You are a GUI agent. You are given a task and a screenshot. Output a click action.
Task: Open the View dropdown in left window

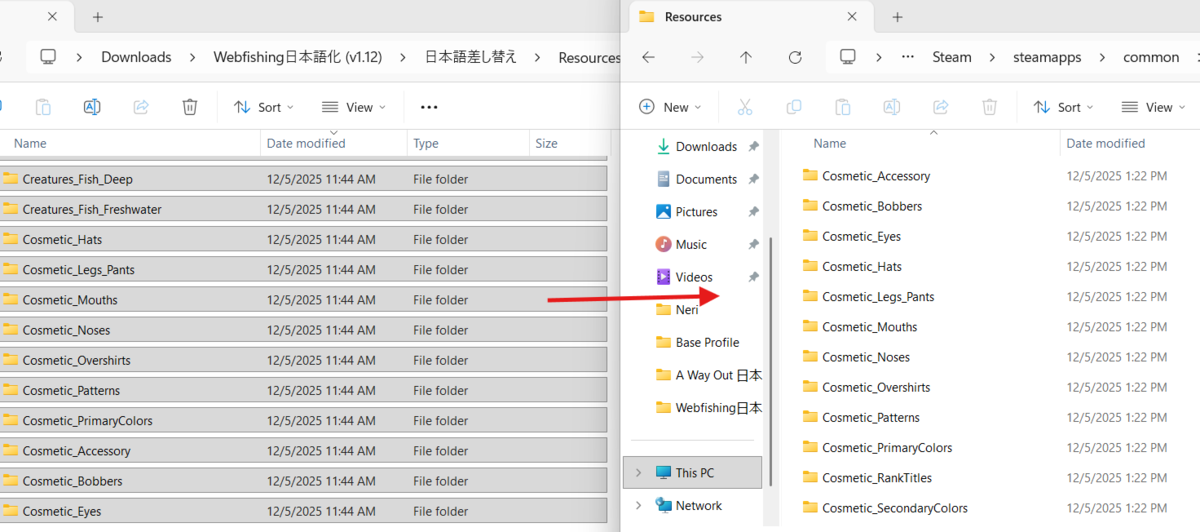(x=352, y=107)
